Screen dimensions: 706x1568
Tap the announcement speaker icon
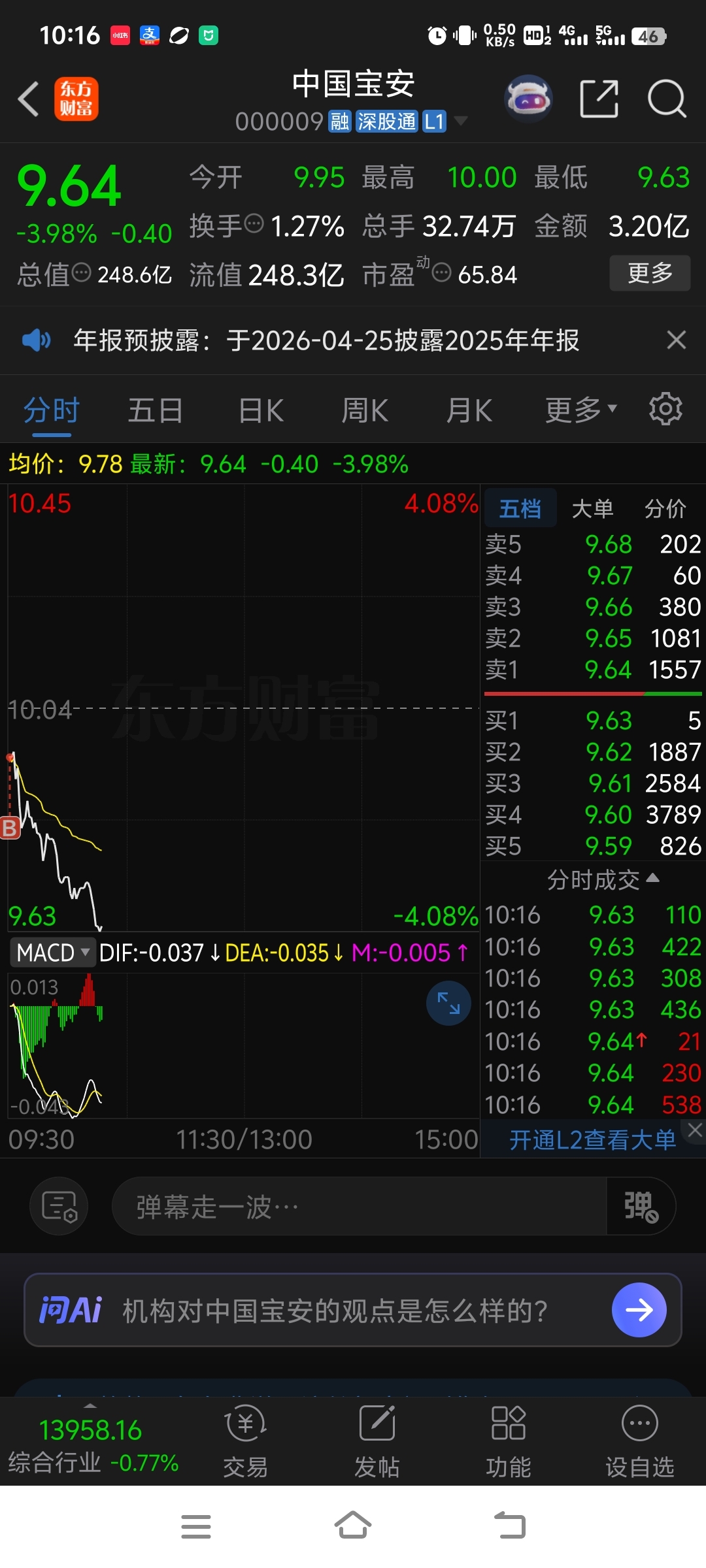pyautogui.click(x=36, y=340)
